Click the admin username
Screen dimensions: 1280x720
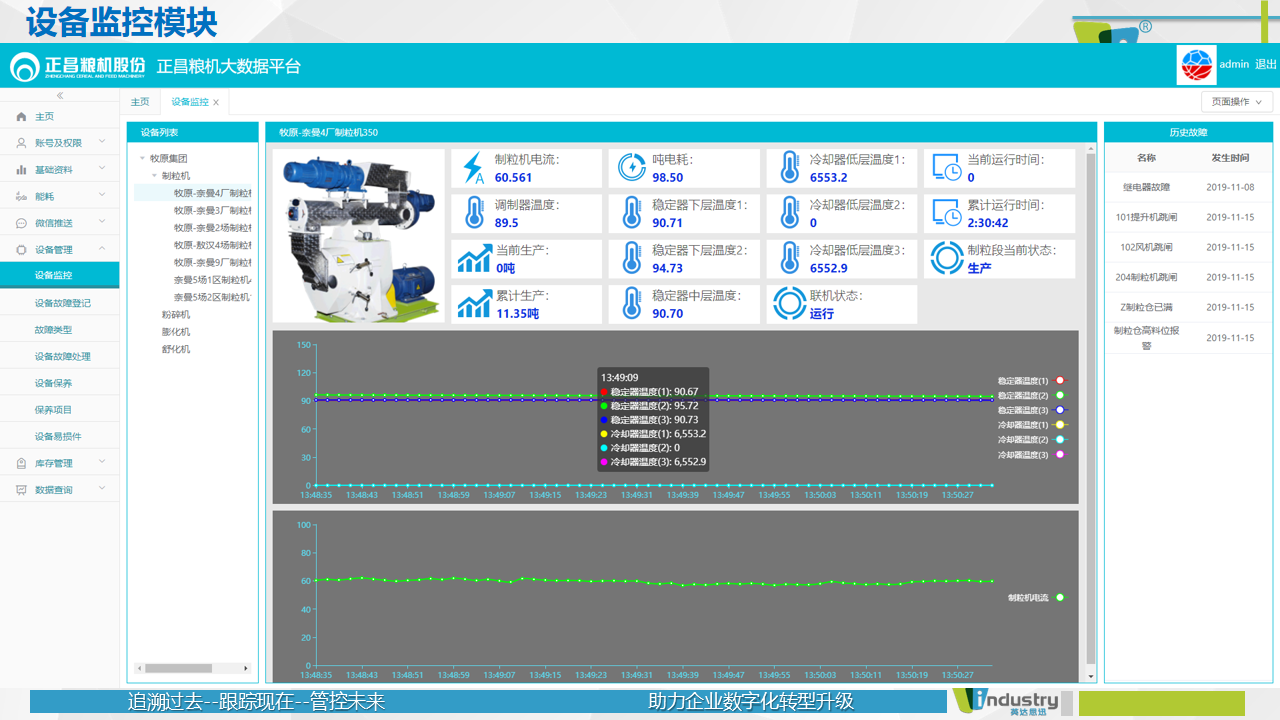(1234, 64)
